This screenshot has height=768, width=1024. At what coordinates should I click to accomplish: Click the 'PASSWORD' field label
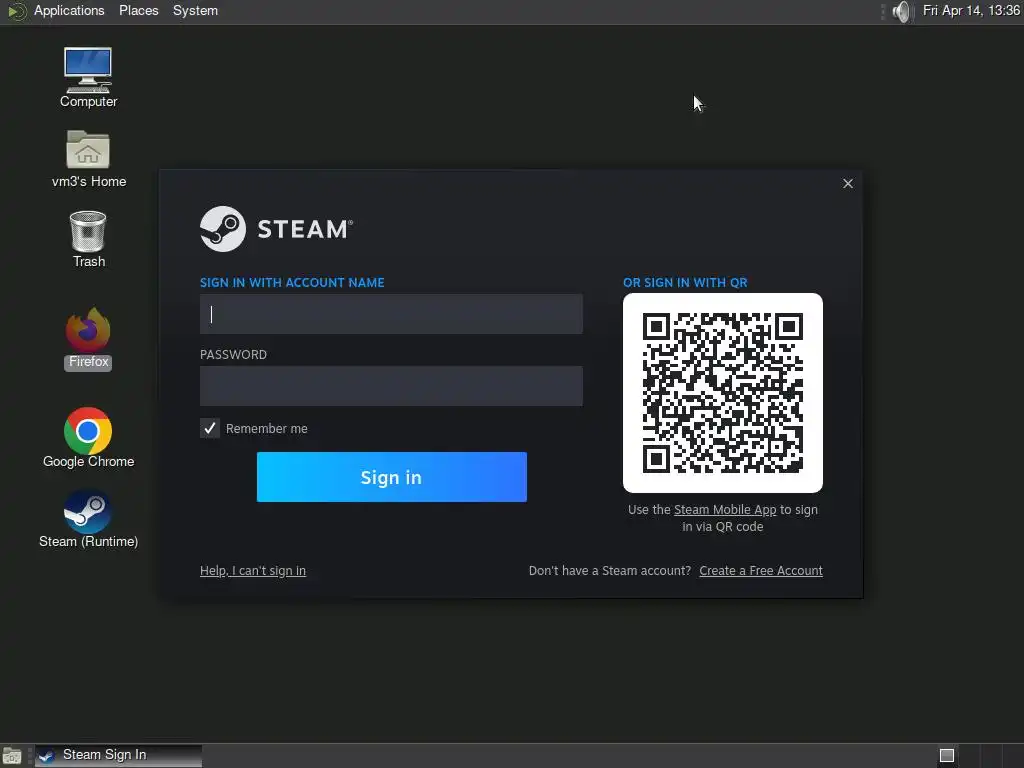tap(233, 355)
